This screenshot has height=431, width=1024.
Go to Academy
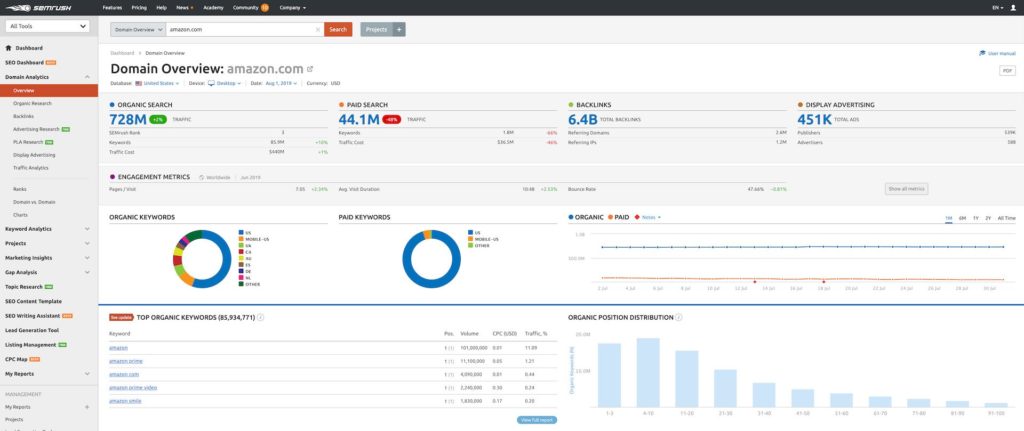click(213, 8)
